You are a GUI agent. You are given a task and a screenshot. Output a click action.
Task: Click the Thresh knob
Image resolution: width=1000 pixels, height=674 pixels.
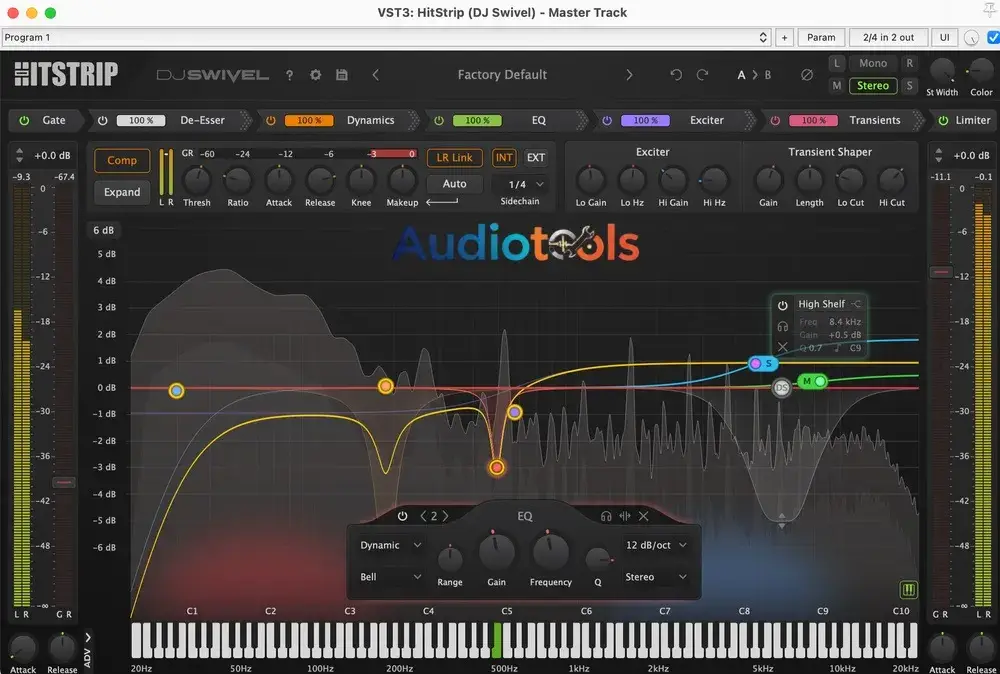(197, 181)
